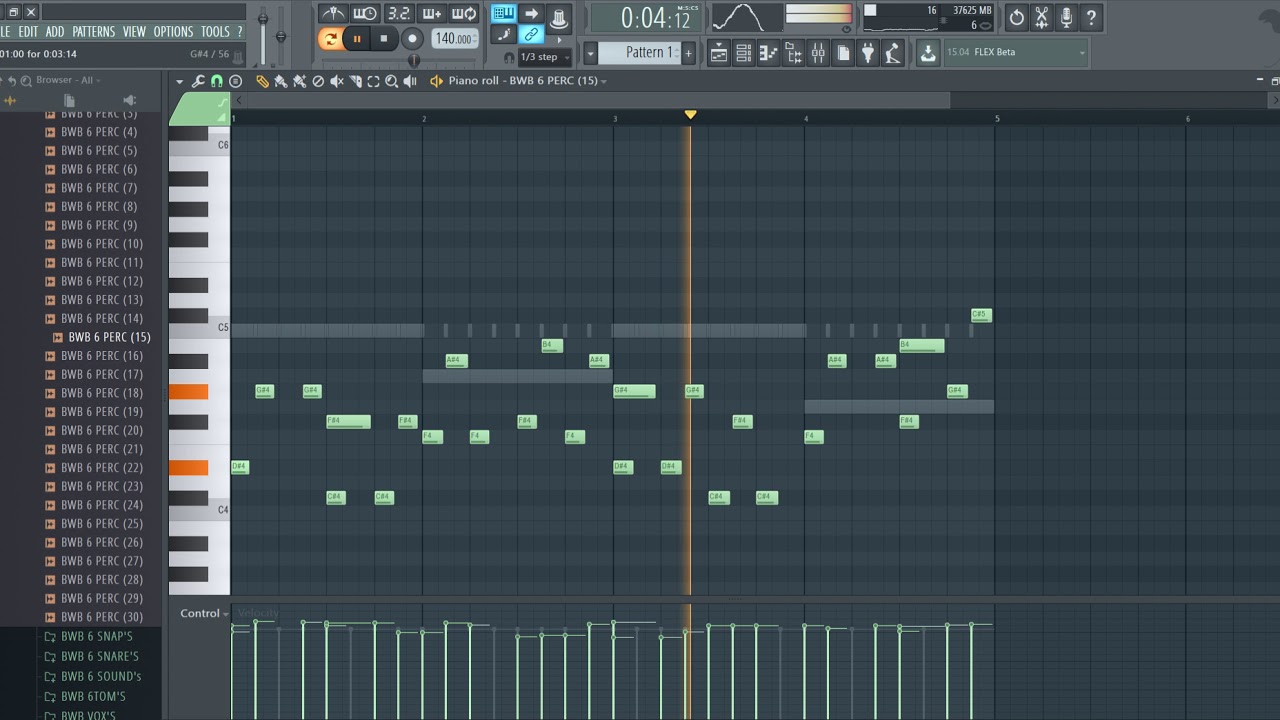This screenshot has height=720, width=1280.
Task: Open target channel dropdown BWB 6 PERC (15)
Action: tap(528, 80)
